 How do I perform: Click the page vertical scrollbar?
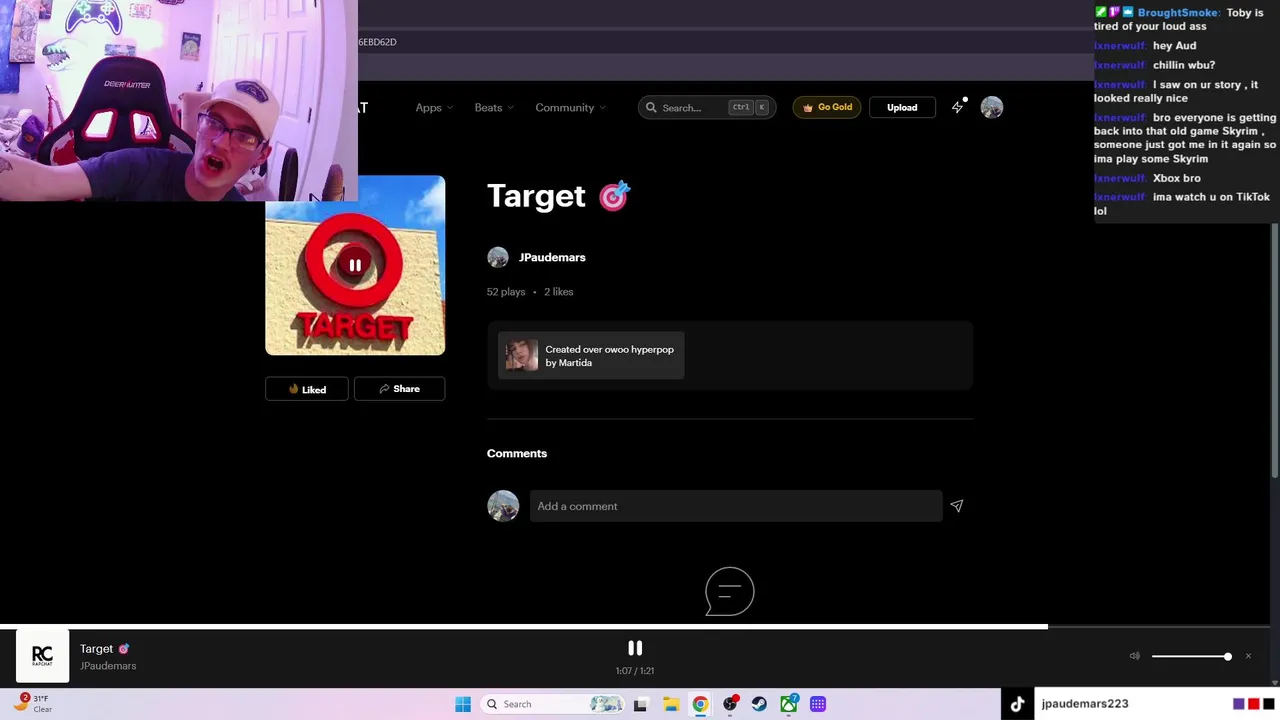click(x=1274, y=350)
